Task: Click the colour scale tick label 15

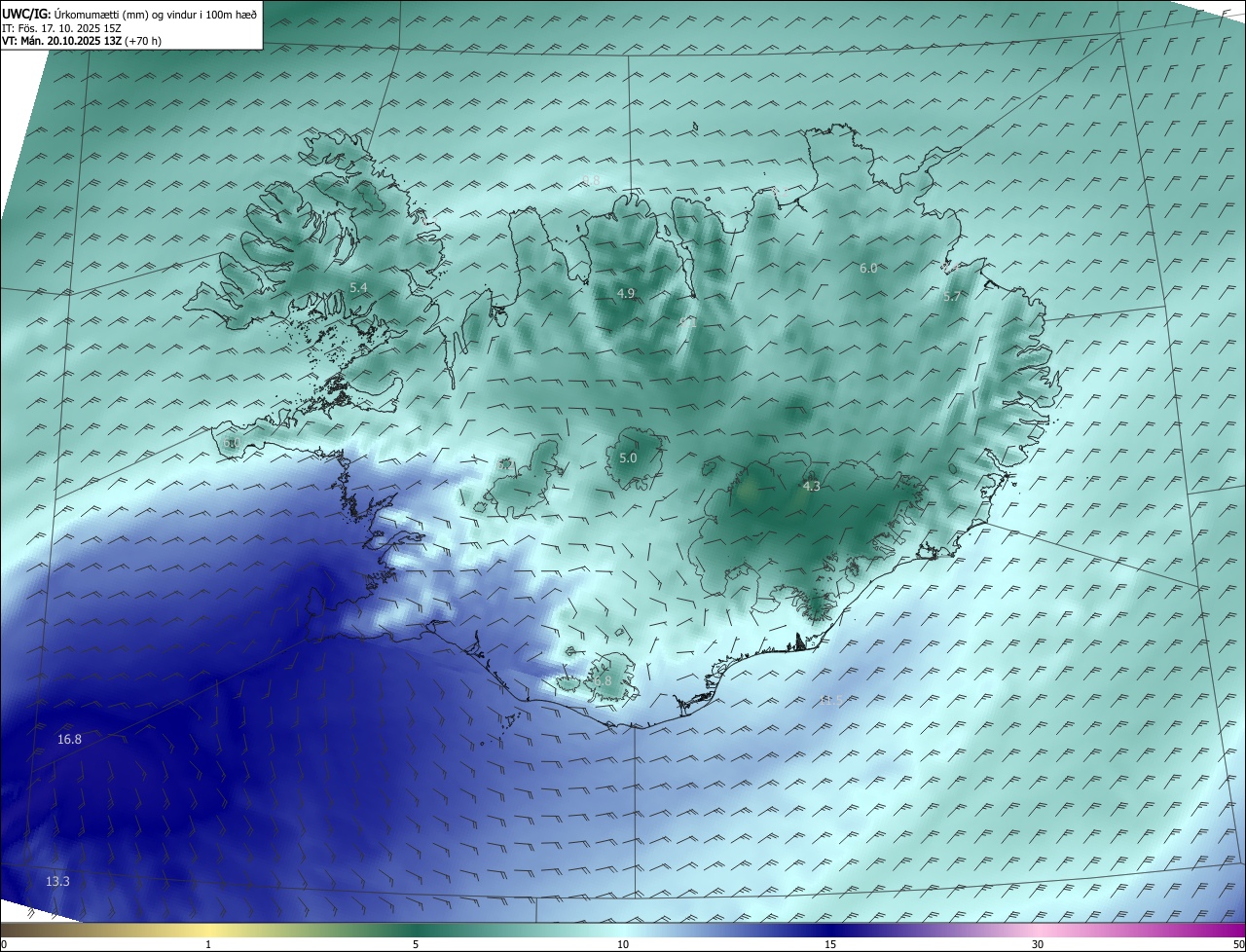Action: click(830, 944)
